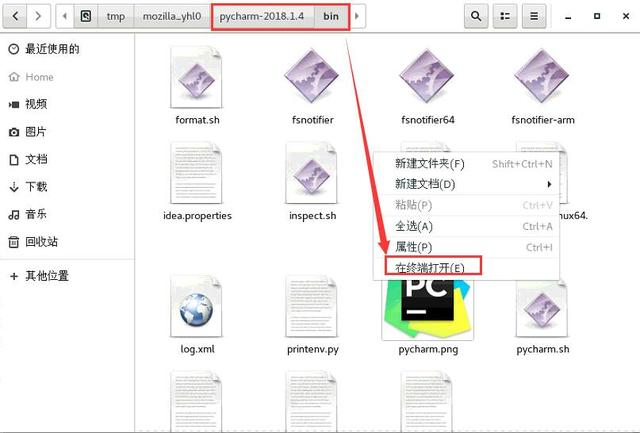Click the printenv.py file name
The width and height of the screenshot is (640, 433).
[313, 349]
